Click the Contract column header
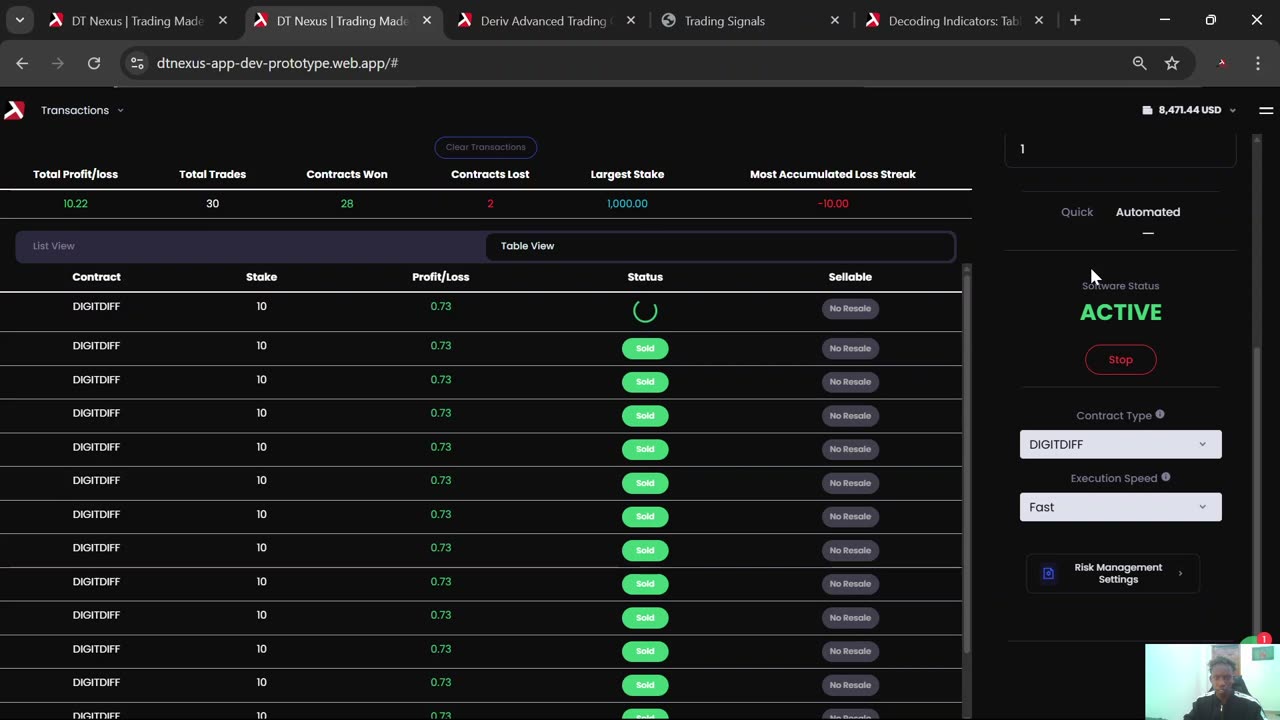1280x720 pixels. pos(96,277)
